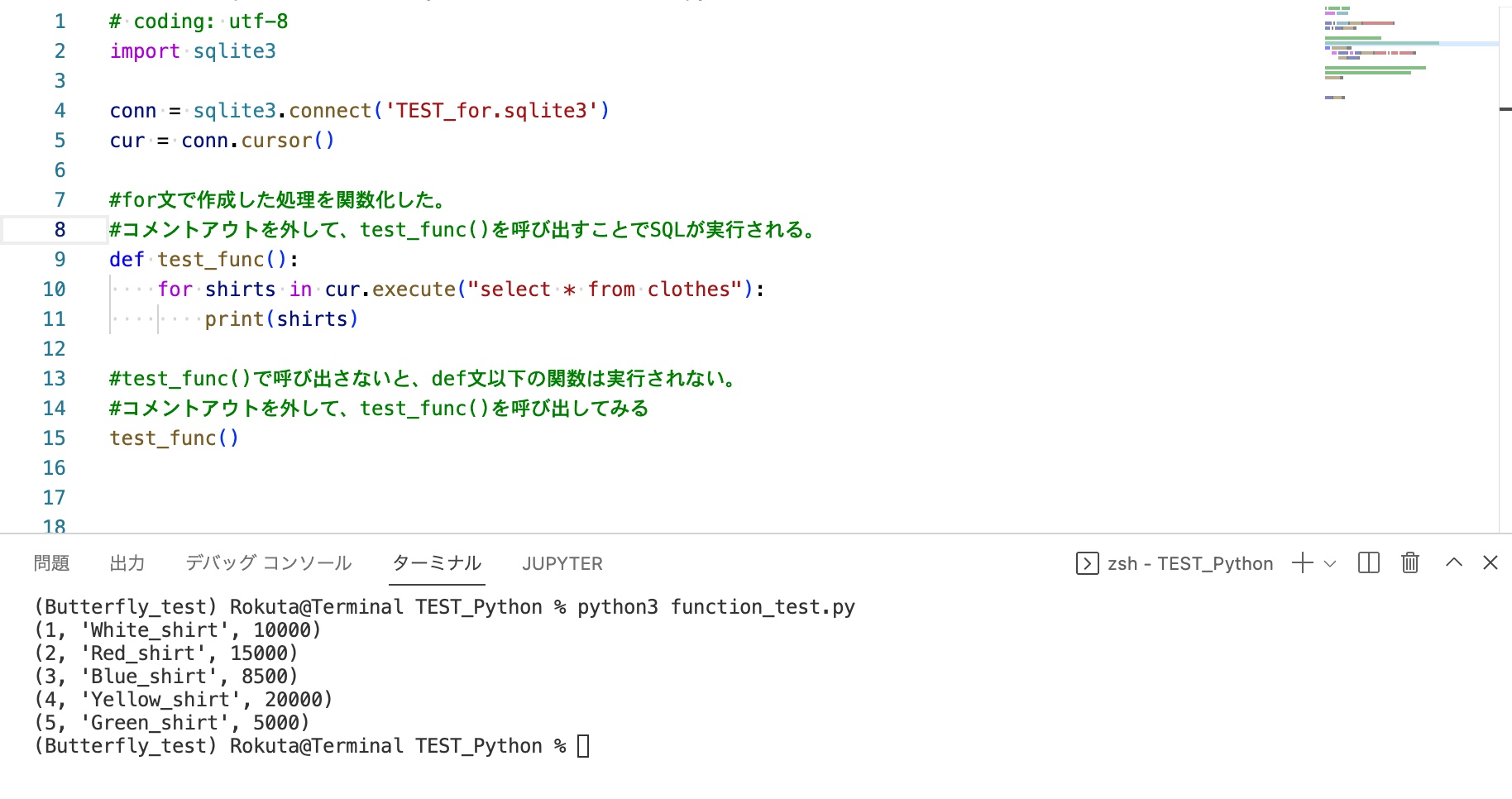Click line number 9 in gutter
This screenshot has height=799, width=1512.
coord(60,260)
